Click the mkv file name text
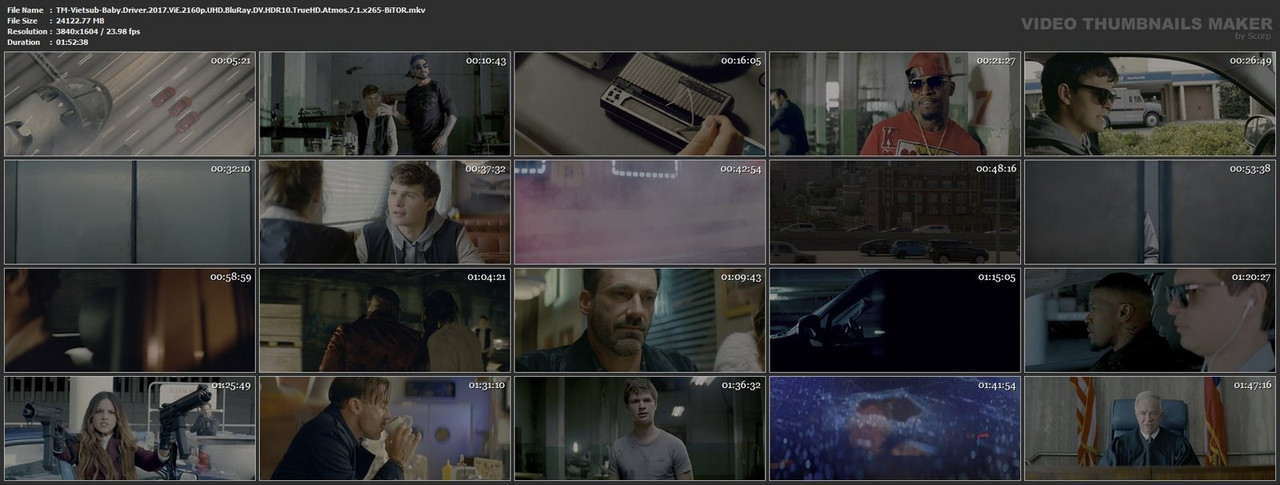The image size is (1280, 485). point(241,9)
